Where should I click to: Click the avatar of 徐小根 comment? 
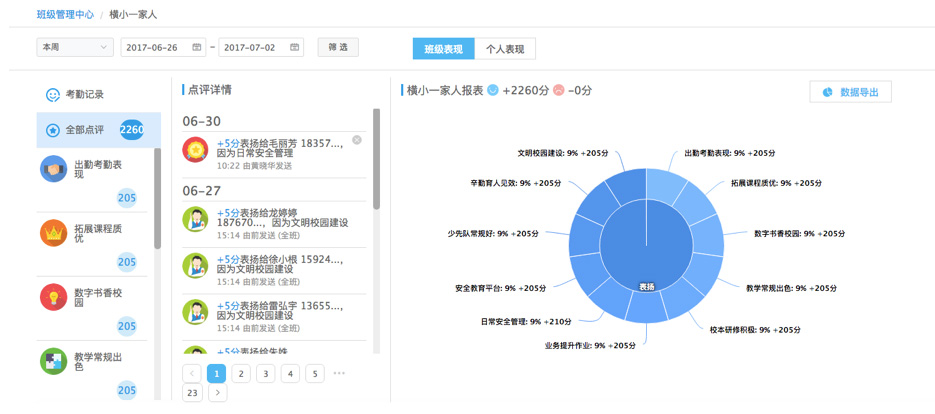click(x=195, y=265)
